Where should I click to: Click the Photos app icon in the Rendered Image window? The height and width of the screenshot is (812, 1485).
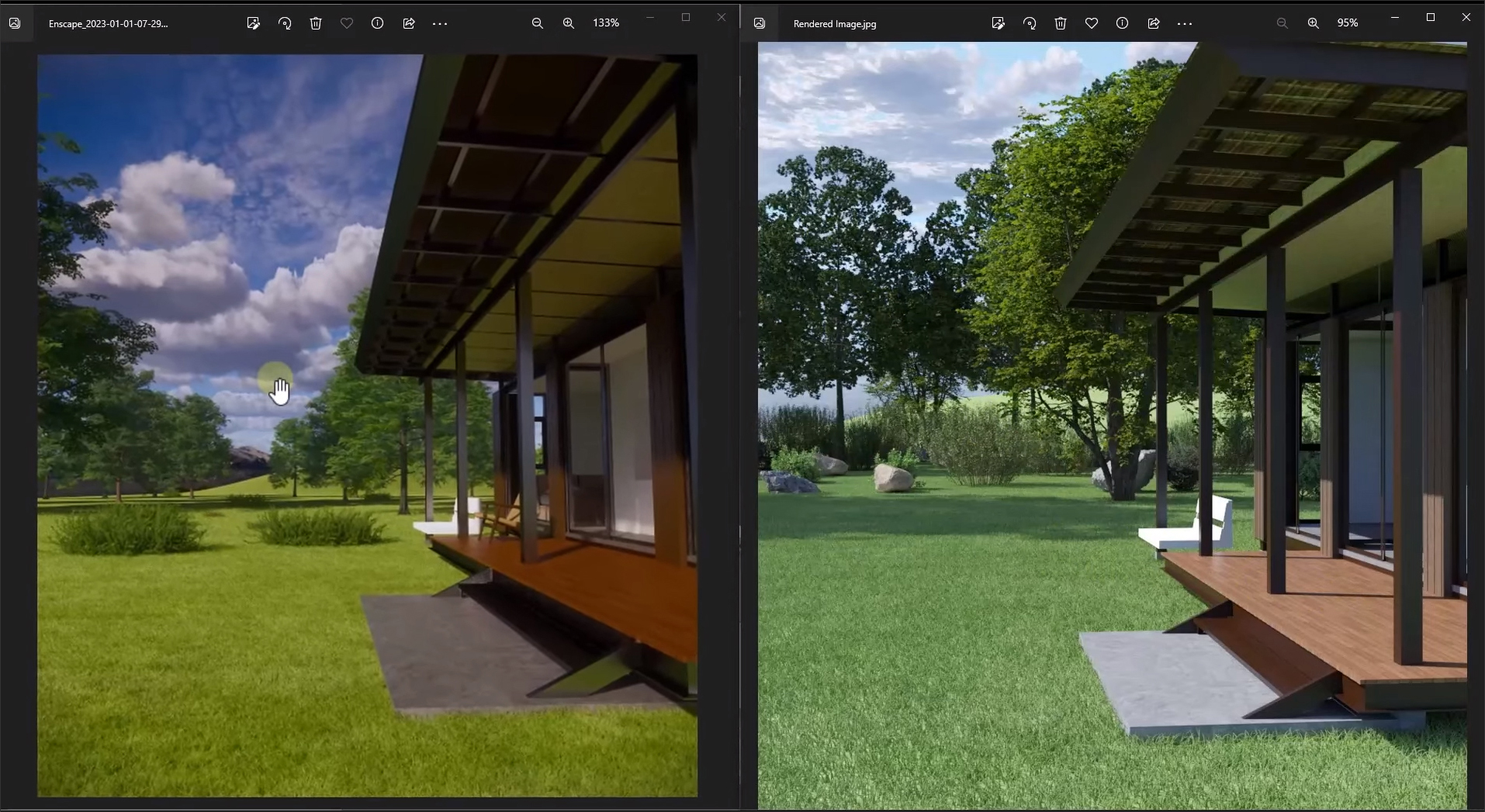760,23
